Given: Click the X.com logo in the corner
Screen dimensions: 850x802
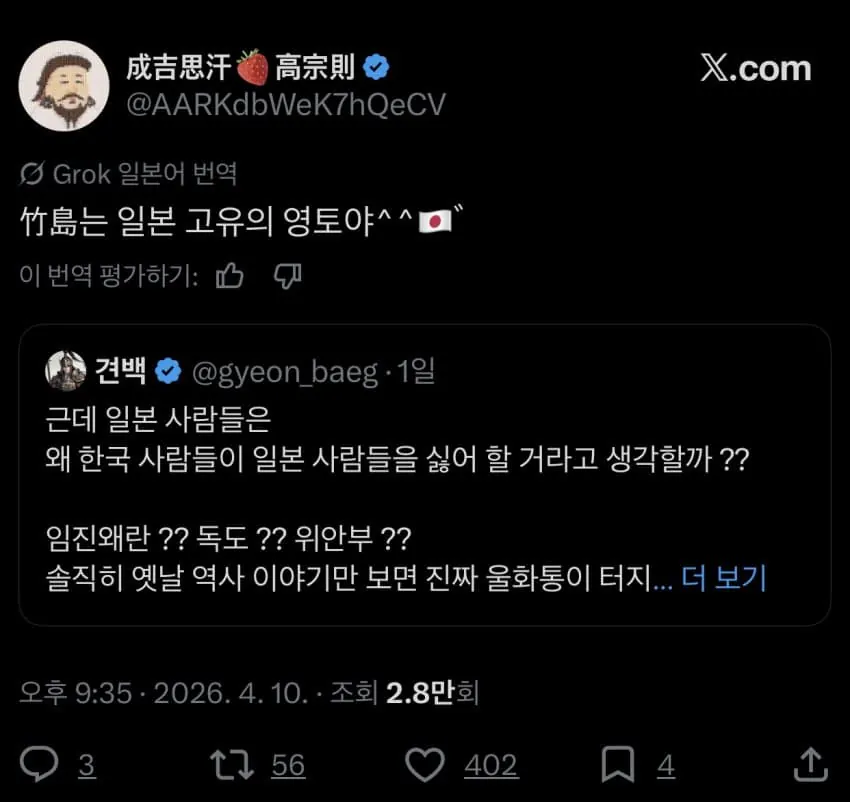Looking at the screenshot, I should click(758, 69).
